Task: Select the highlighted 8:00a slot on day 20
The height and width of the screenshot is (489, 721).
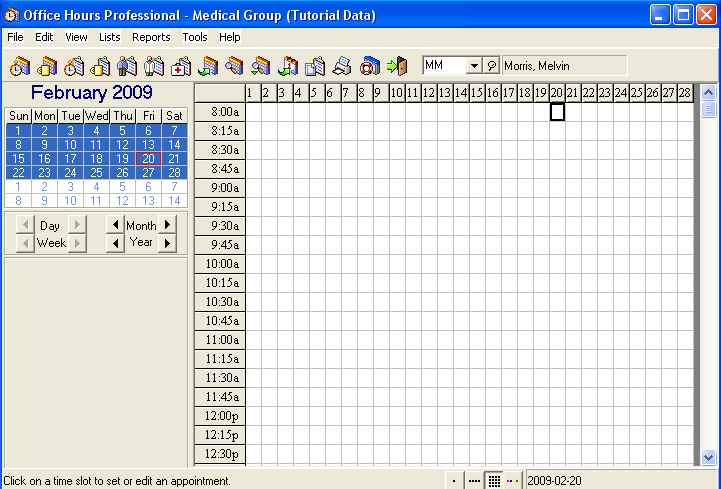Action: [x=557, y=112]
